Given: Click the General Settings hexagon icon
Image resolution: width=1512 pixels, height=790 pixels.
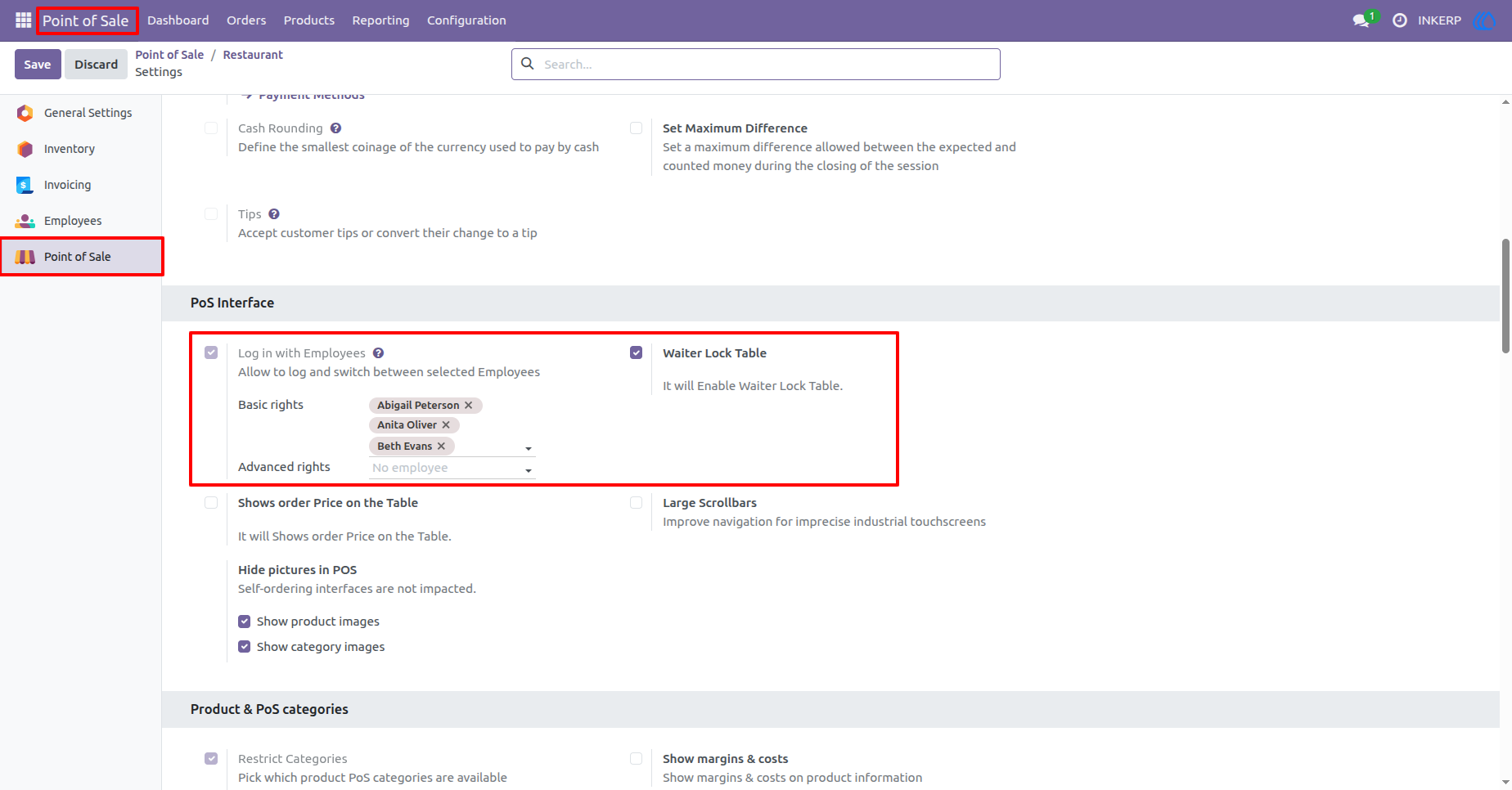Looking at the screenshot, I should 25,113.
